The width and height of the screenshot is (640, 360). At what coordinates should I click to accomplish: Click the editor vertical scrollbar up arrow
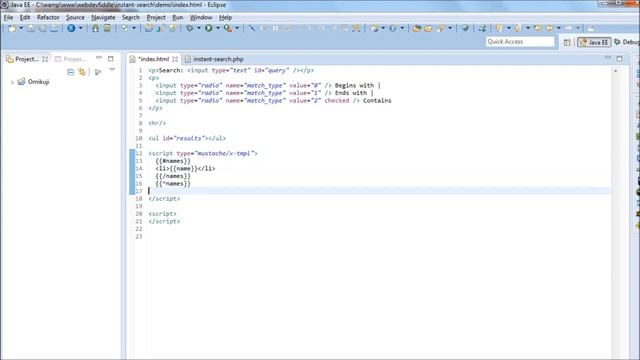click(616, 71)
